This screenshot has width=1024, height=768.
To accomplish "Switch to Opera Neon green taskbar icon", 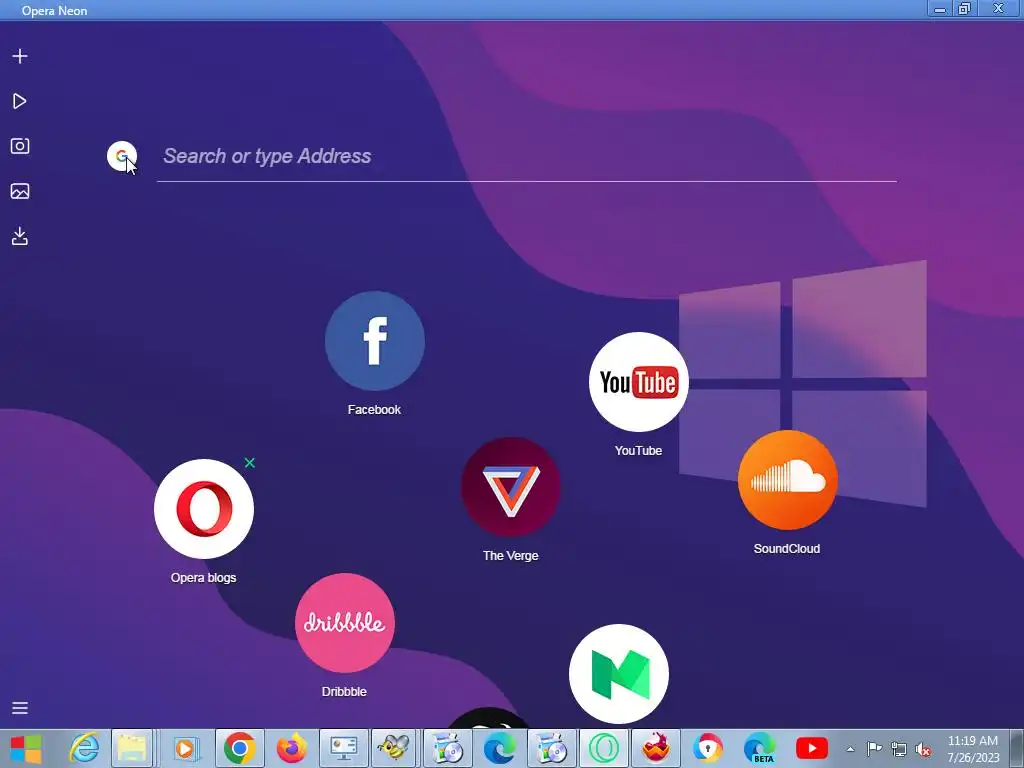I will tap(604, 748).
